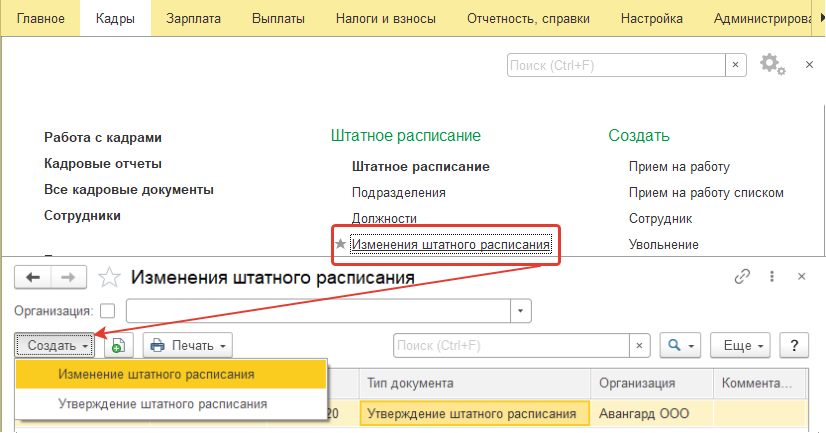Copy link using chain icon
Image resolution: width=826 pixels, height=433 pixels.
[x=742, y=276]
